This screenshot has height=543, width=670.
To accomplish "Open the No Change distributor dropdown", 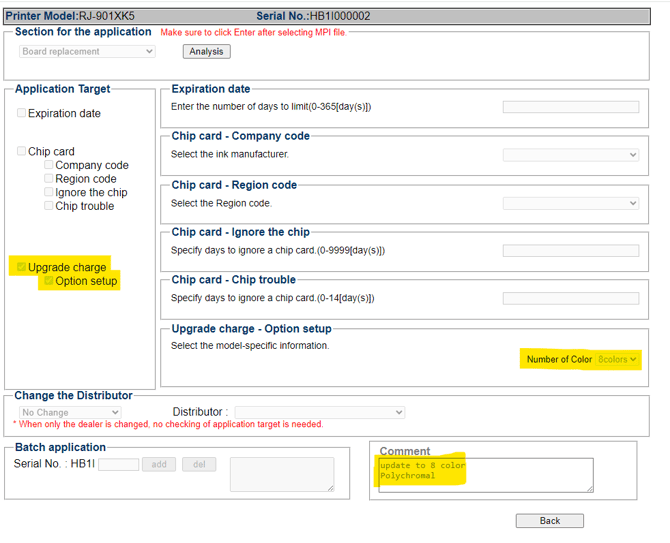I will tap(70, 412).
